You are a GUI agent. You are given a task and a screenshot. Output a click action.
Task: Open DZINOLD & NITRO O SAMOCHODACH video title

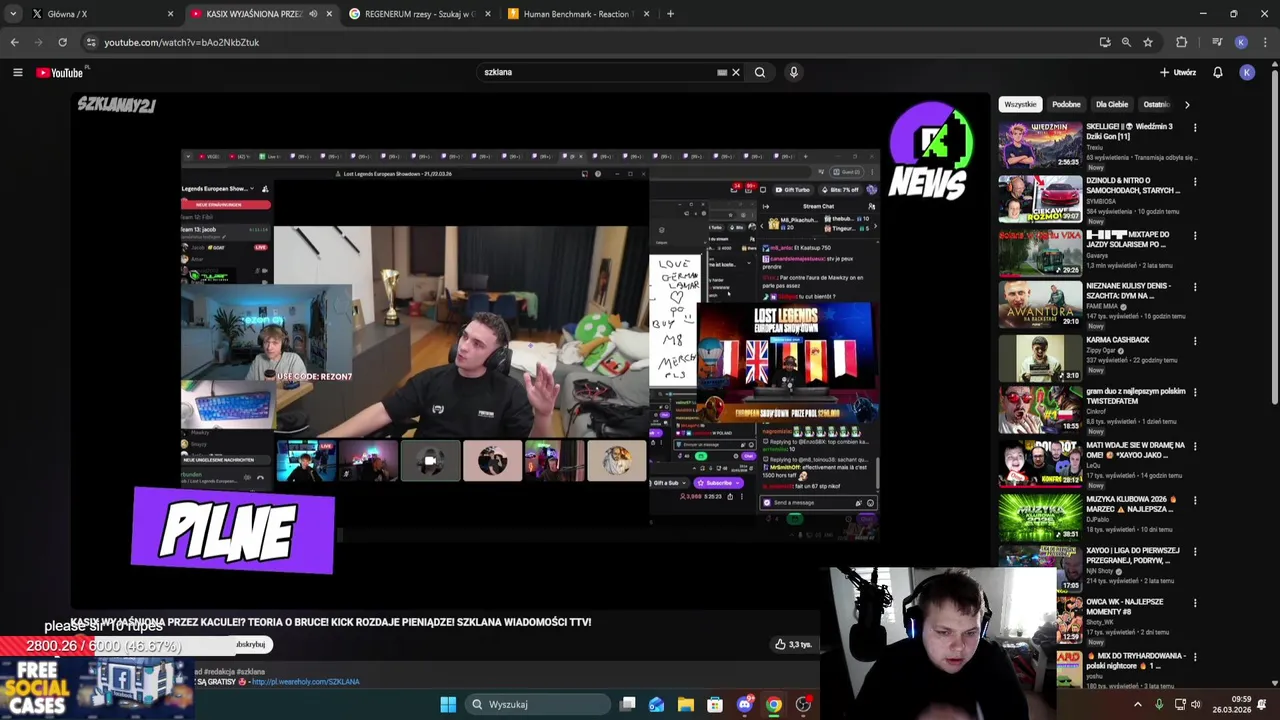[x=1133, y=186]
